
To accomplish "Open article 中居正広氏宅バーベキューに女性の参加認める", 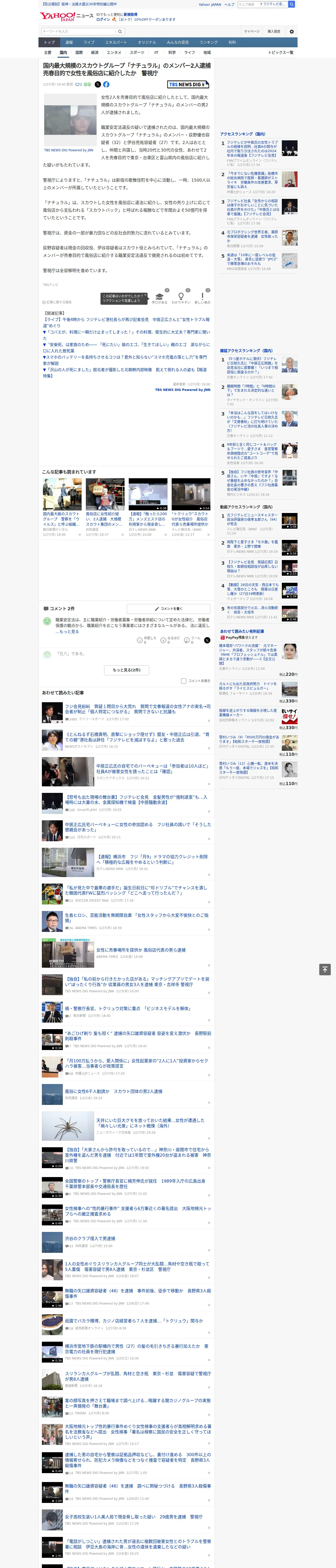I will click(138, 827).
